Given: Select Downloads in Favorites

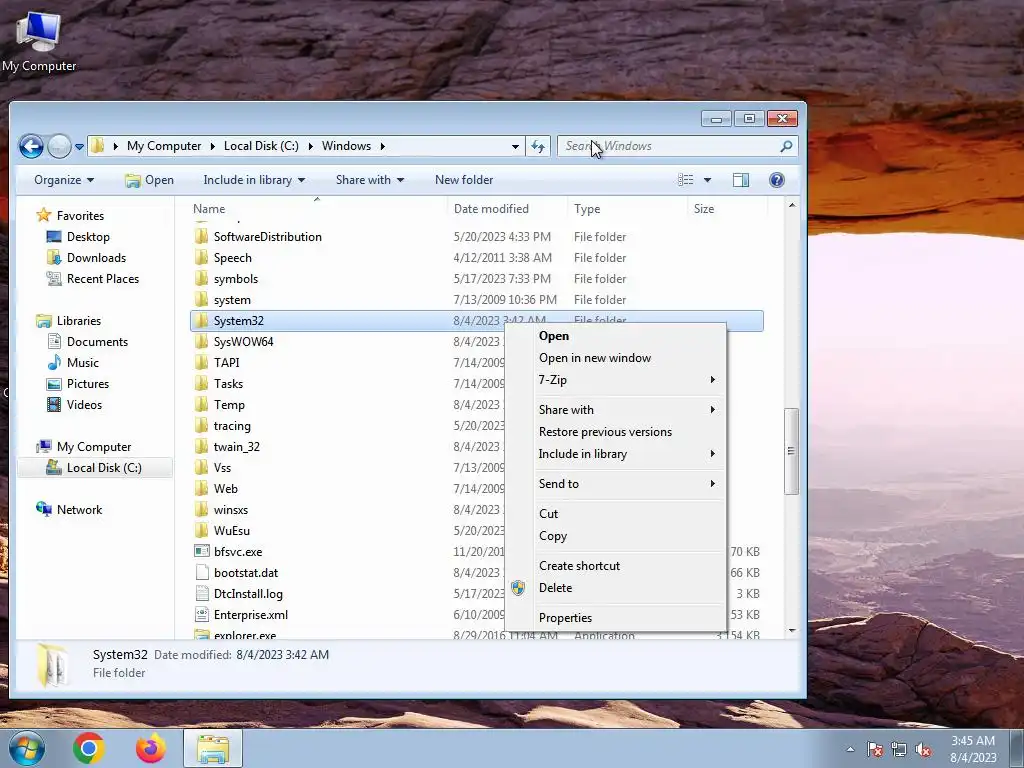Looking at the screenshot, I should [x=86, y=258].
